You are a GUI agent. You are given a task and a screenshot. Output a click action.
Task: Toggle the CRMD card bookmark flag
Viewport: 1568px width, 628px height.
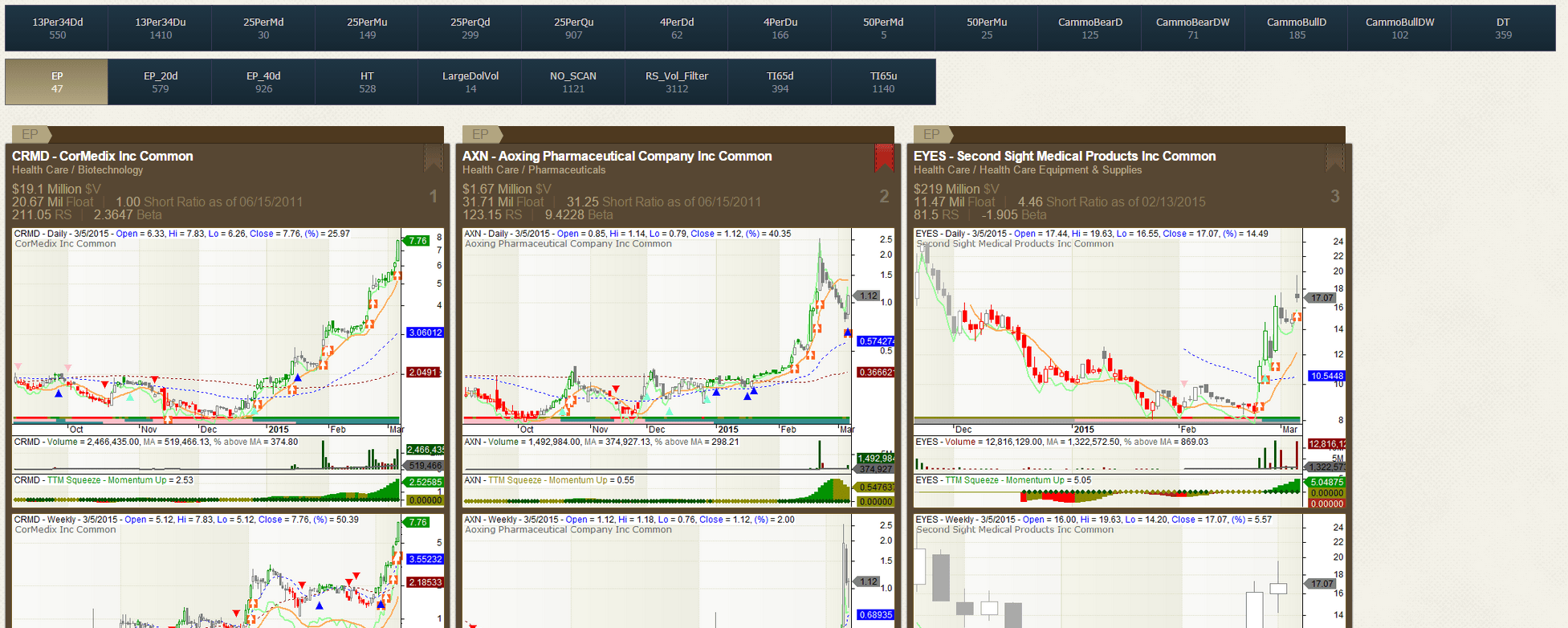434,158
